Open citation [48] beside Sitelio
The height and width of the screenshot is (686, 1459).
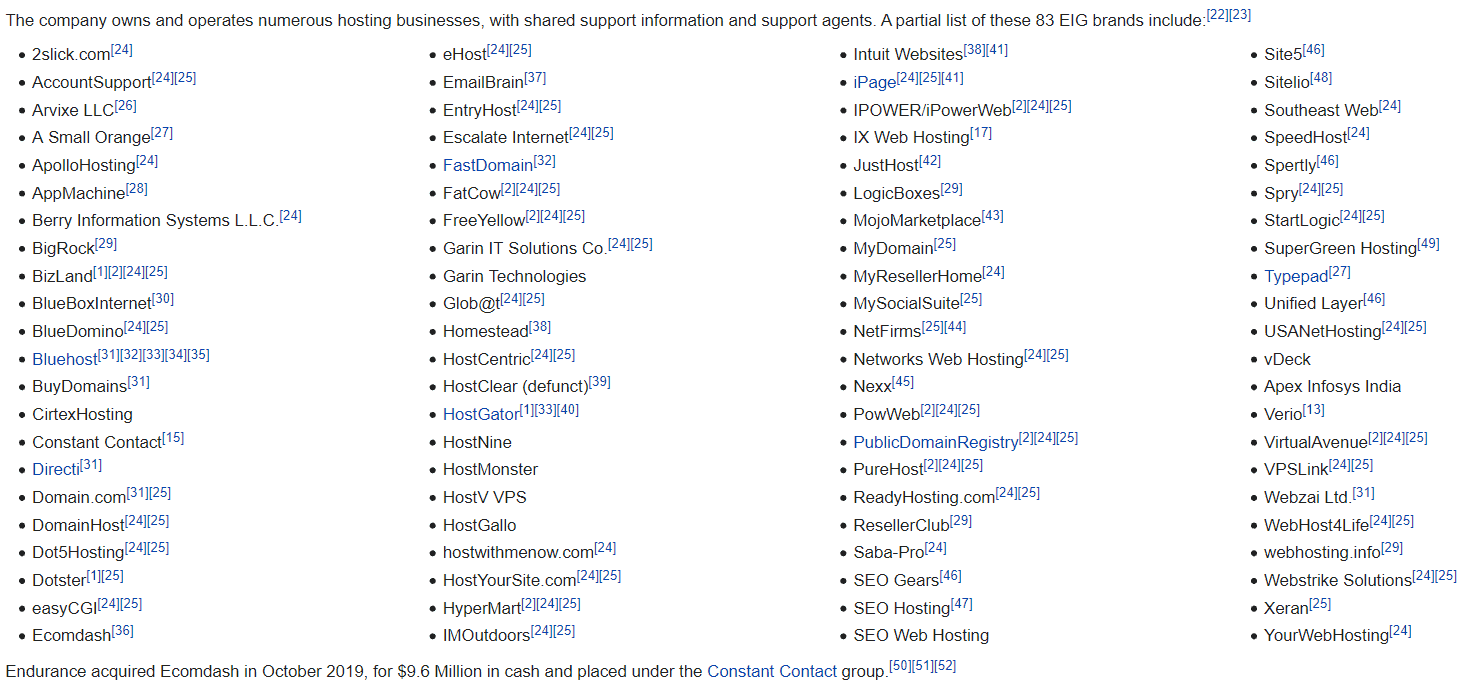[x=1321, y=77]
